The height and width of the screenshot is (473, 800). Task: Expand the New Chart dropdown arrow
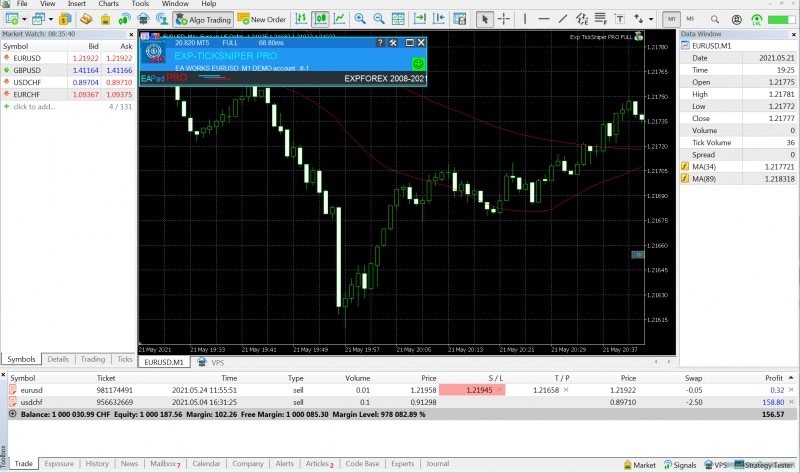pyautogui.click(x=24, y=19)
